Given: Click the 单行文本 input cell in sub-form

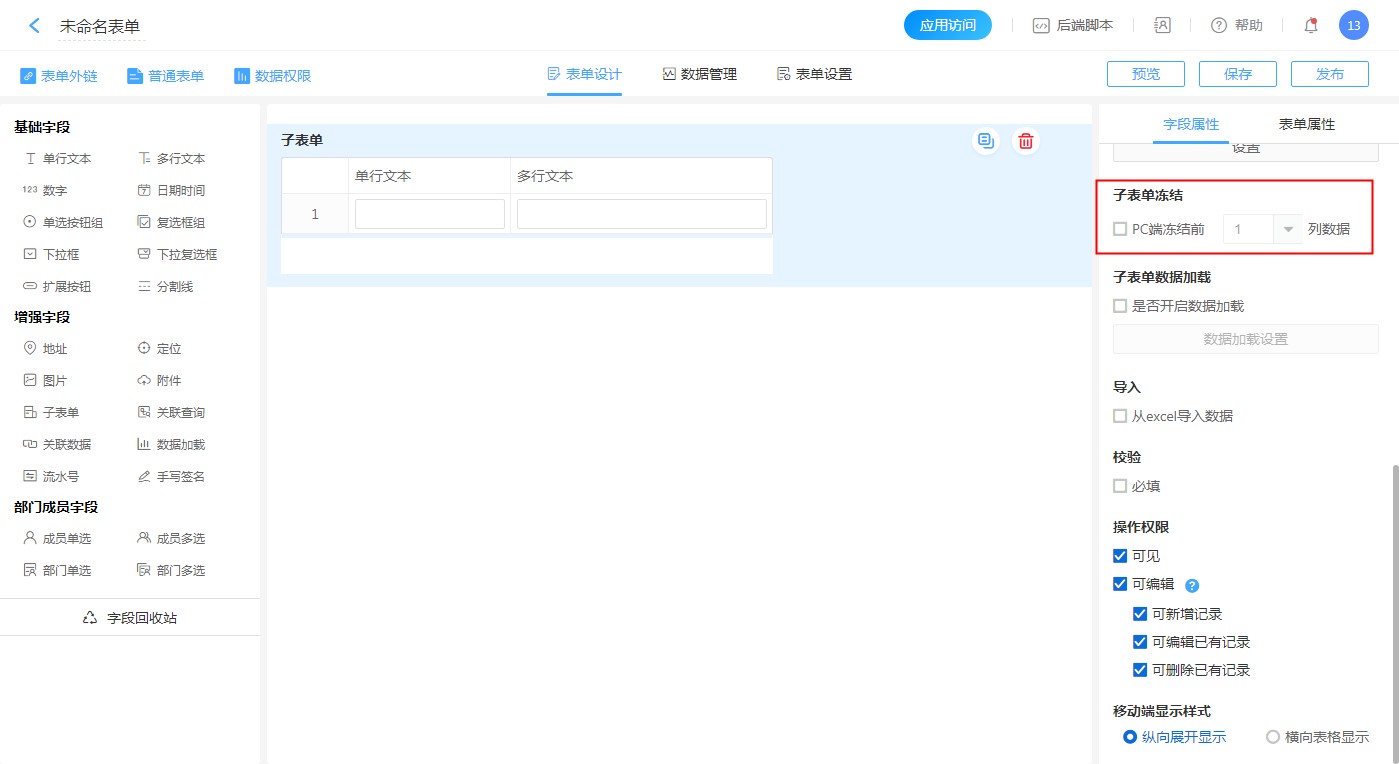Looking at the screenshot, I should 429,214.
